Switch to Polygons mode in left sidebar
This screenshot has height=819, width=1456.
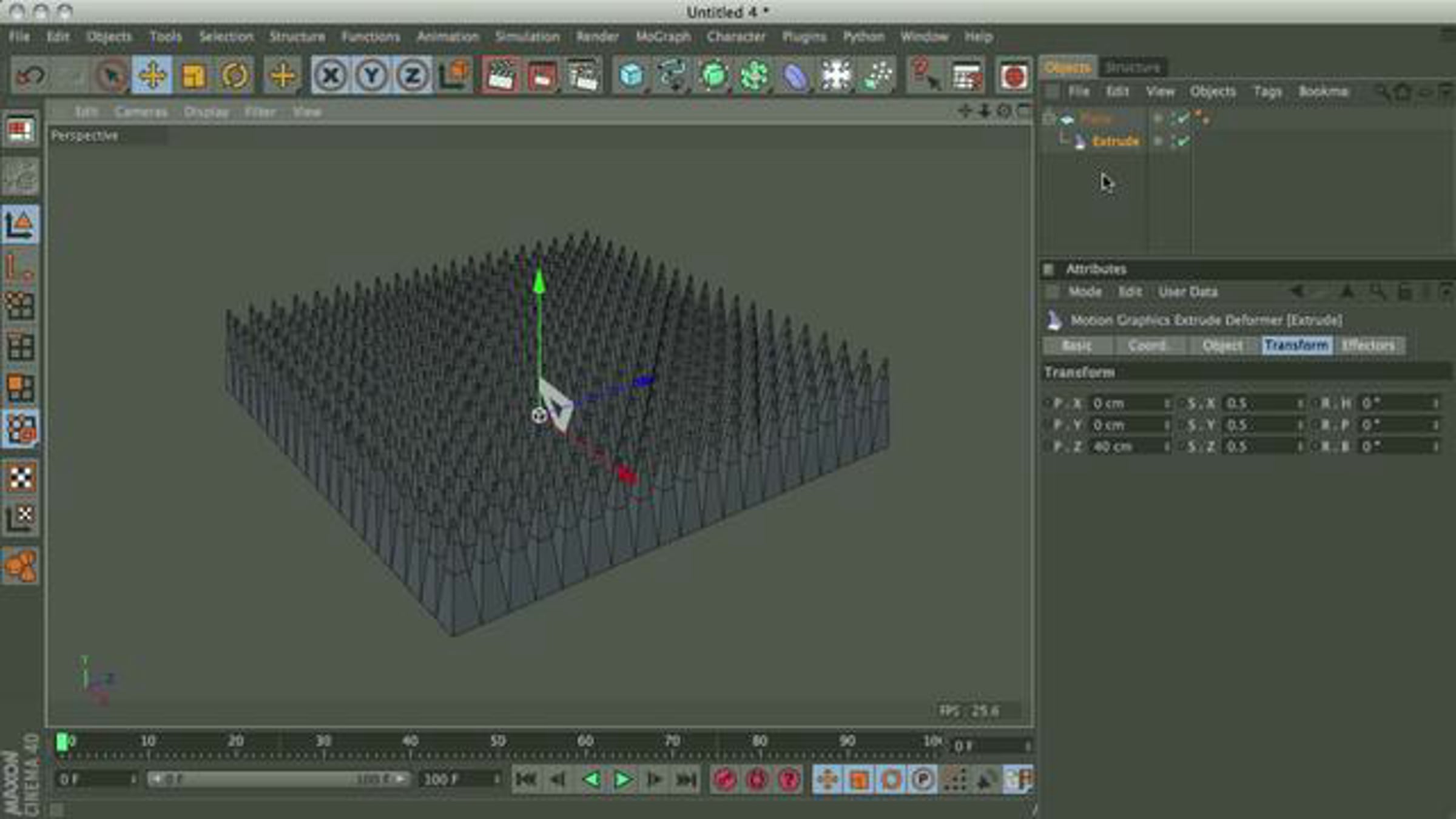pyautogui.click(x=21, y=388)
